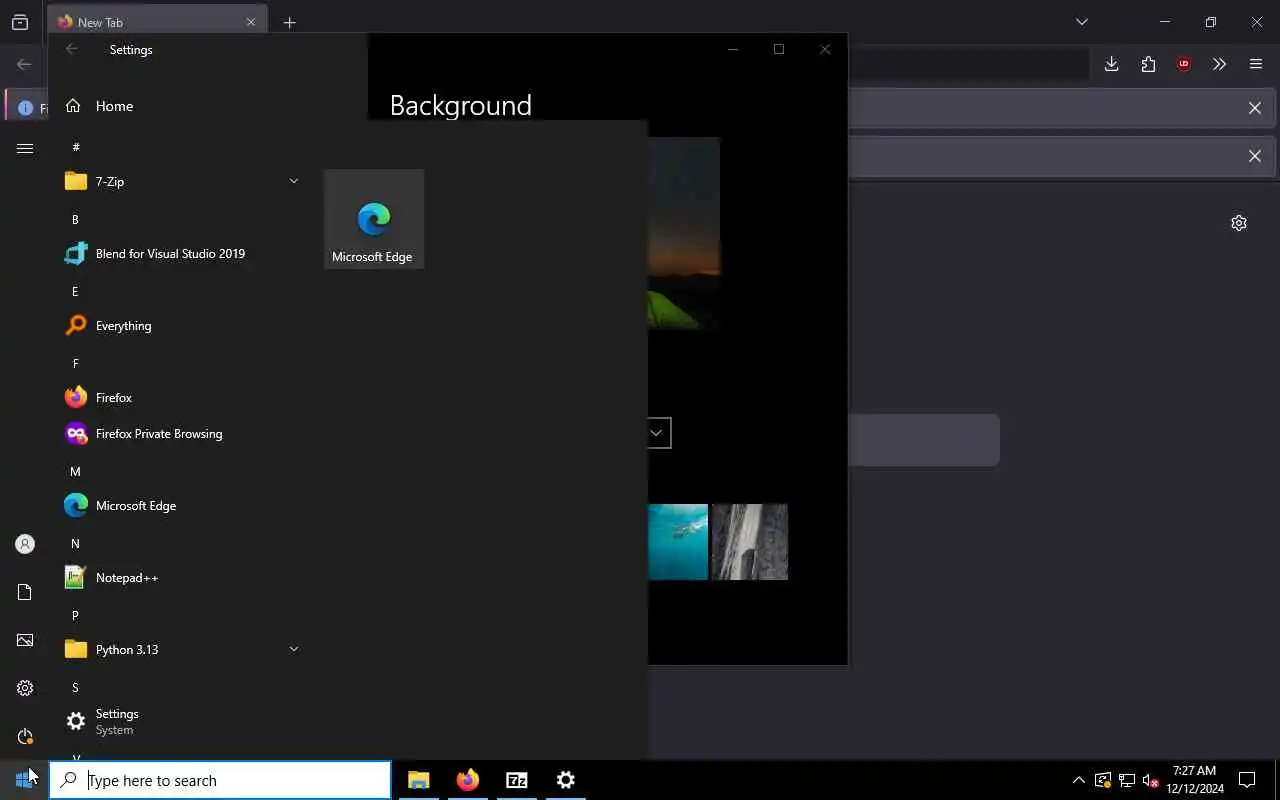1280x800 pixels.
Task: Open the Firefox application menu
Action: 1256,64
